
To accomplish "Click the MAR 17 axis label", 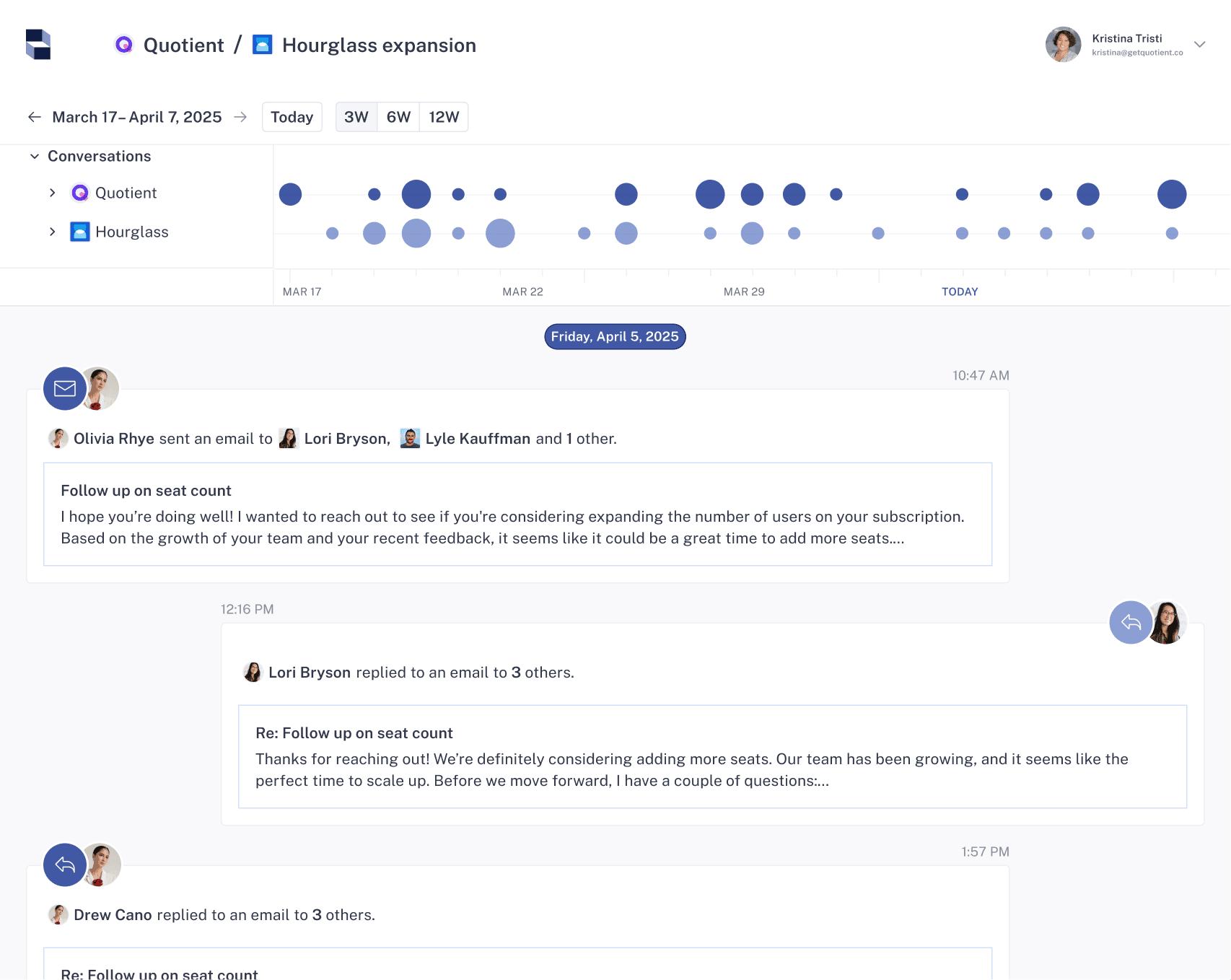I will [x=302, y=292].
